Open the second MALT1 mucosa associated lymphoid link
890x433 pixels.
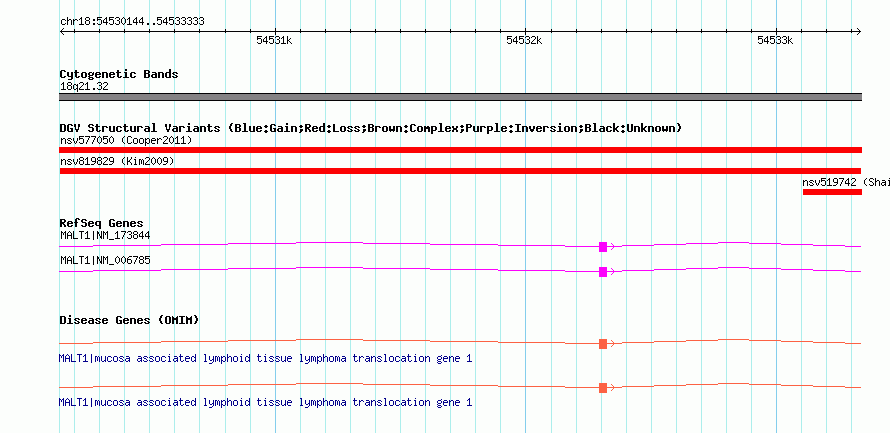point(265,402)
